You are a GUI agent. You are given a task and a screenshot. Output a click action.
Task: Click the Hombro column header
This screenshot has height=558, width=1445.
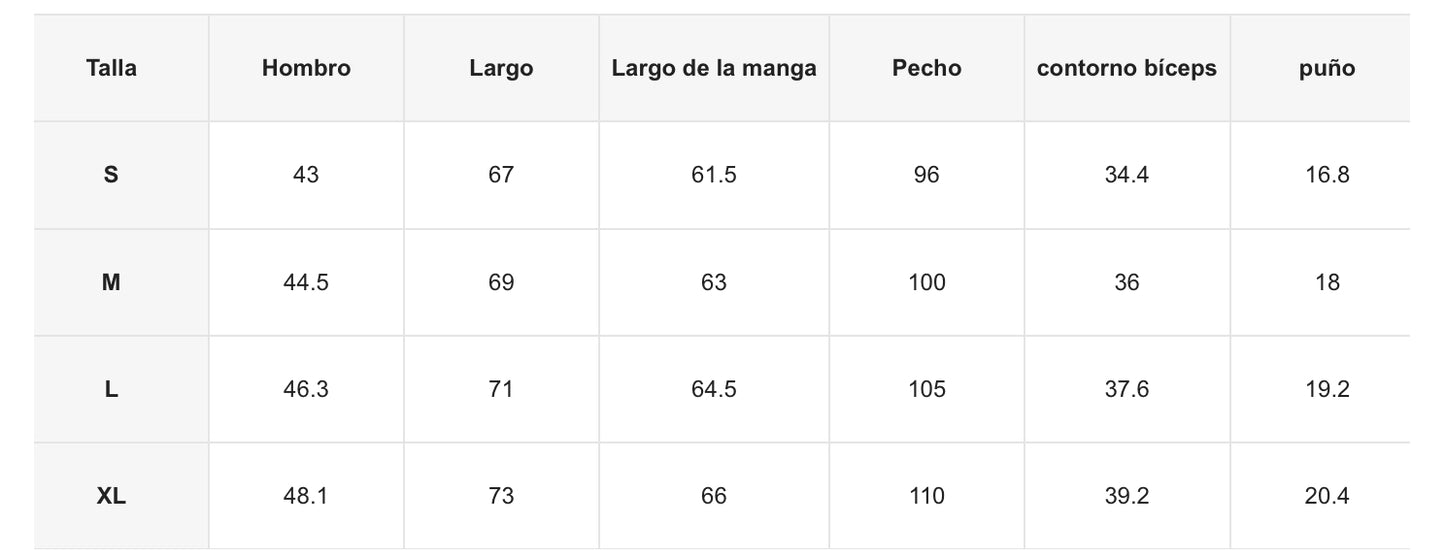(306, 69)
